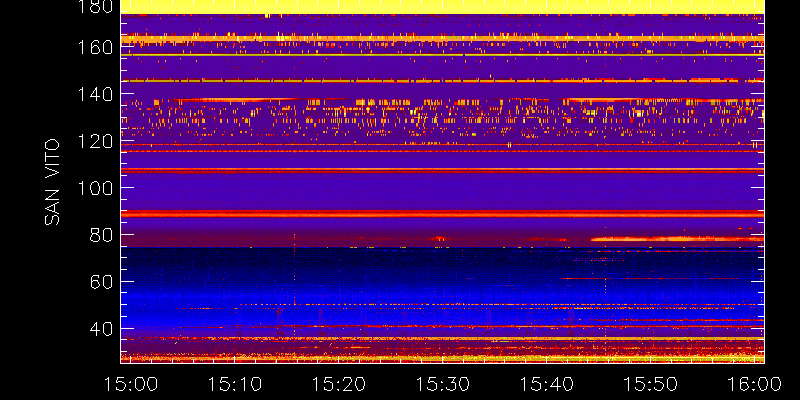Click the 80 frequency axis label

(102, 235)
